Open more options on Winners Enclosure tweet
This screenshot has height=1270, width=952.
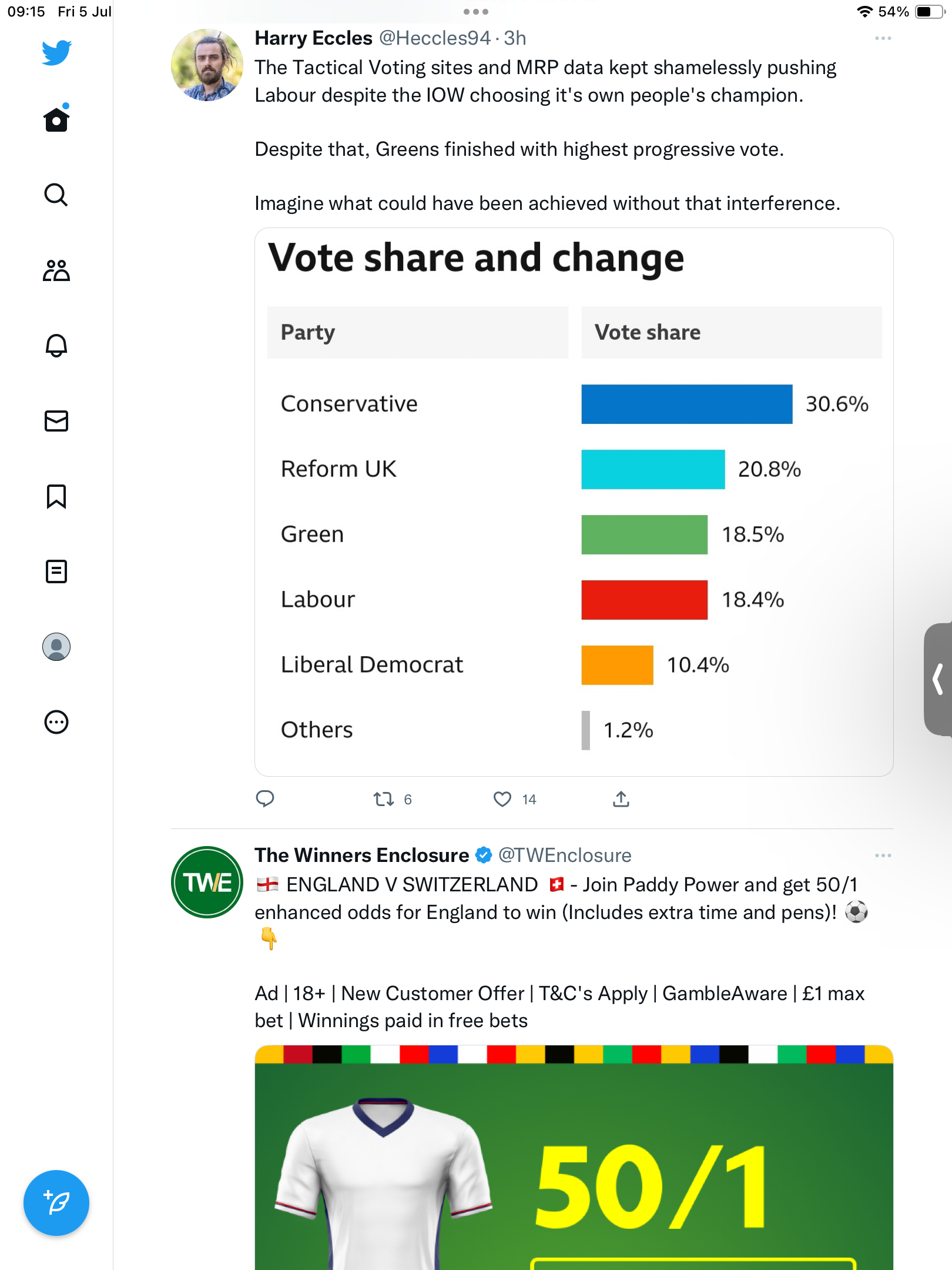point(883,855)
